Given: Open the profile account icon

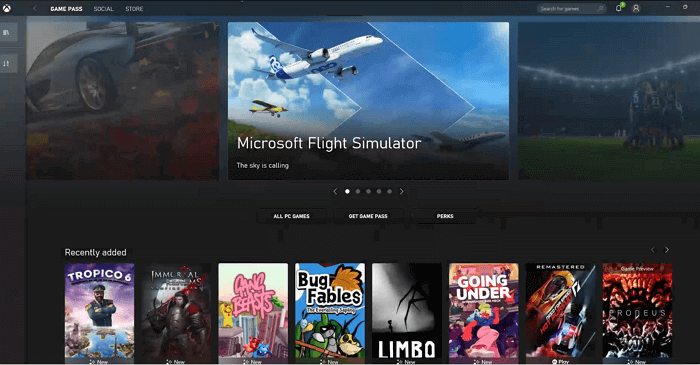Looking at the screenshot, I should pos(636,8).
